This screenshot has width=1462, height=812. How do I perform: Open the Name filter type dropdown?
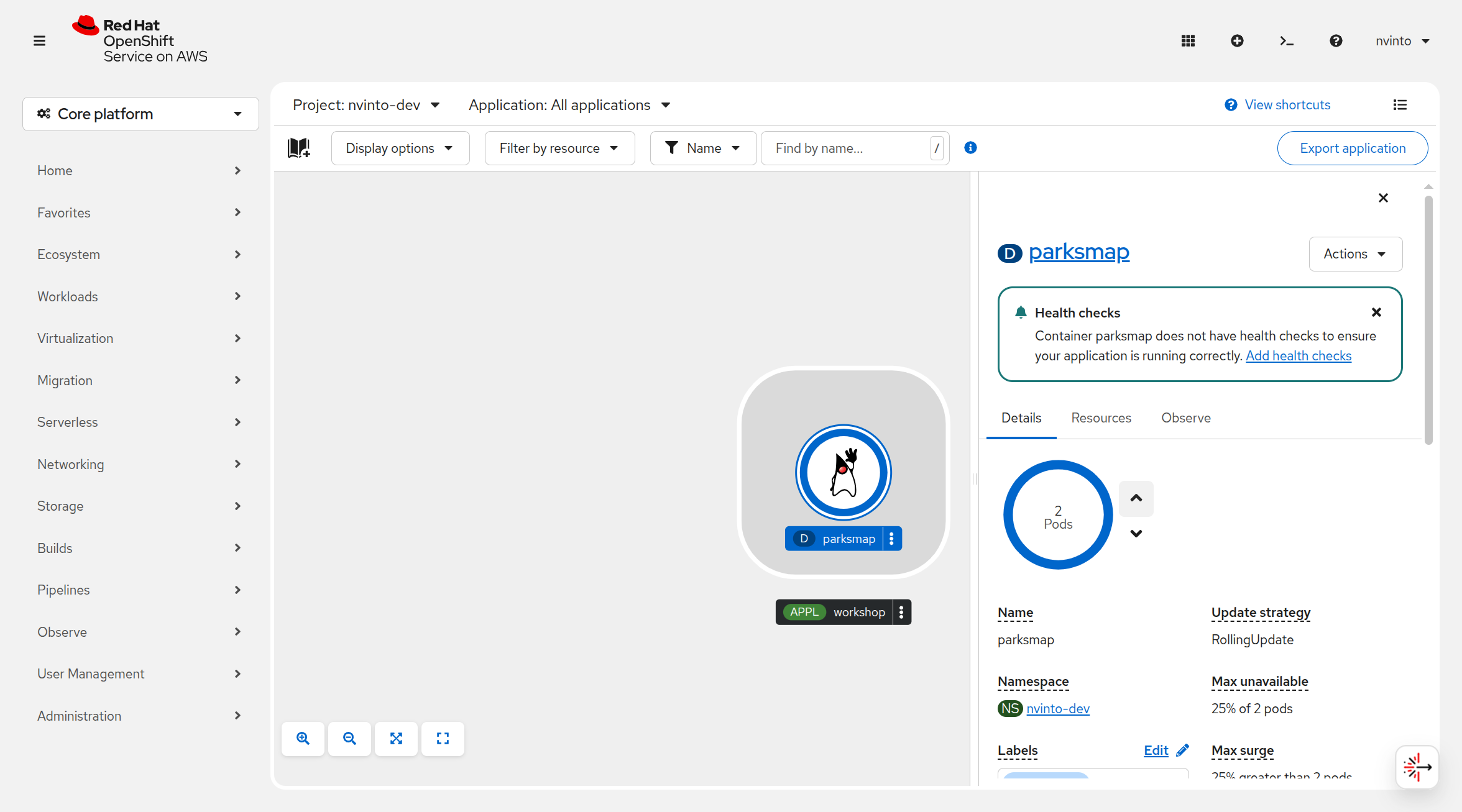click(703, 148)
